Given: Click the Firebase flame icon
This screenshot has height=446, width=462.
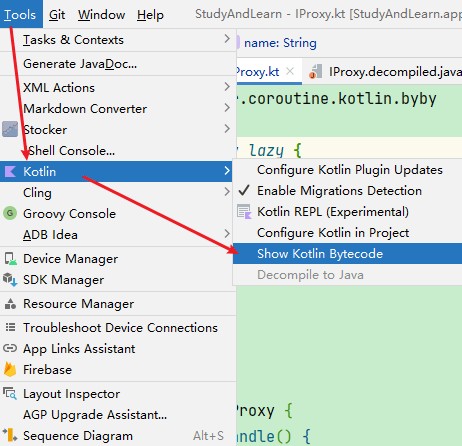Looking at the screenshot, I should [x=10, y=369].
